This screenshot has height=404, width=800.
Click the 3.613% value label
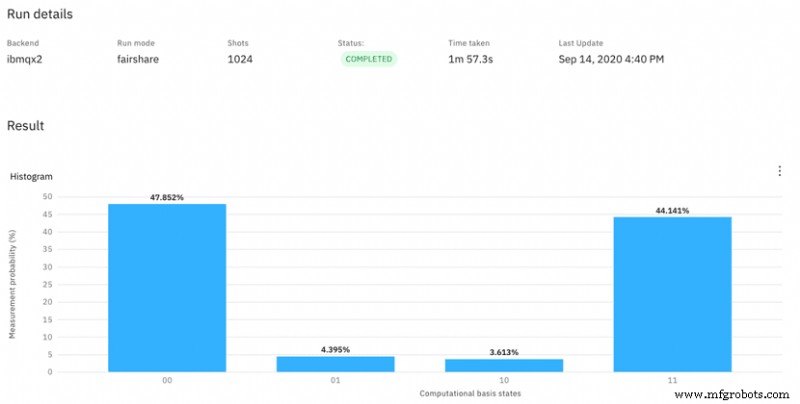point(503,352)
